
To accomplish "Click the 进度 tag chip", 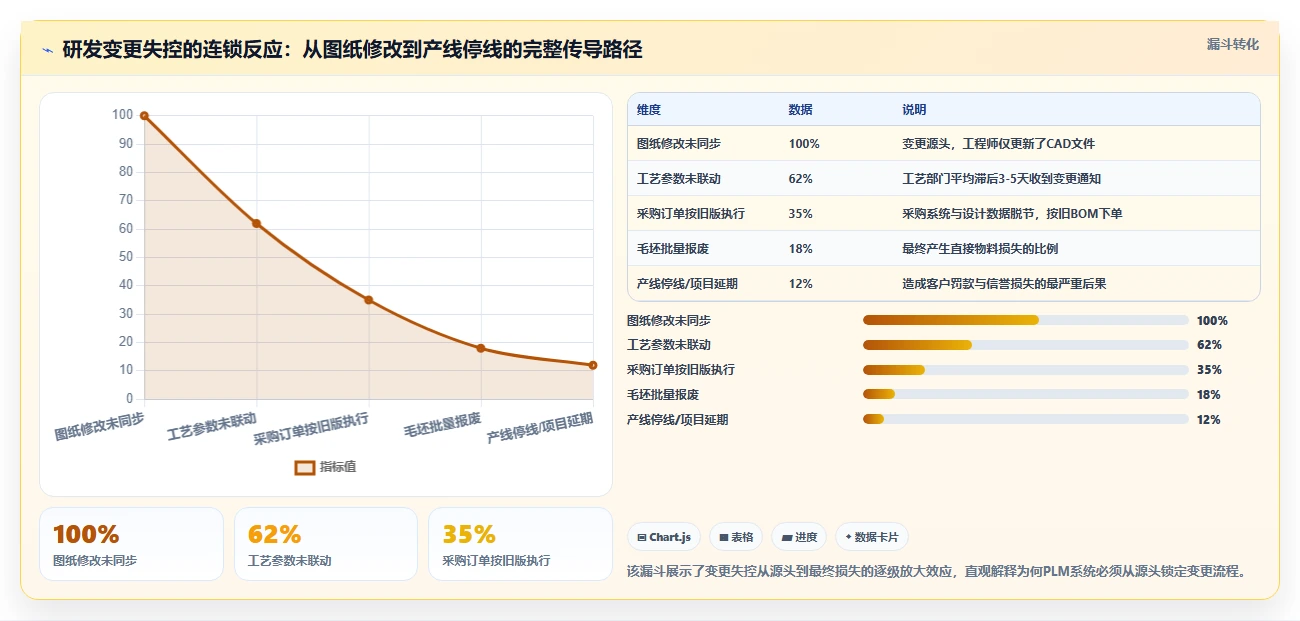I will click(799, 537).
